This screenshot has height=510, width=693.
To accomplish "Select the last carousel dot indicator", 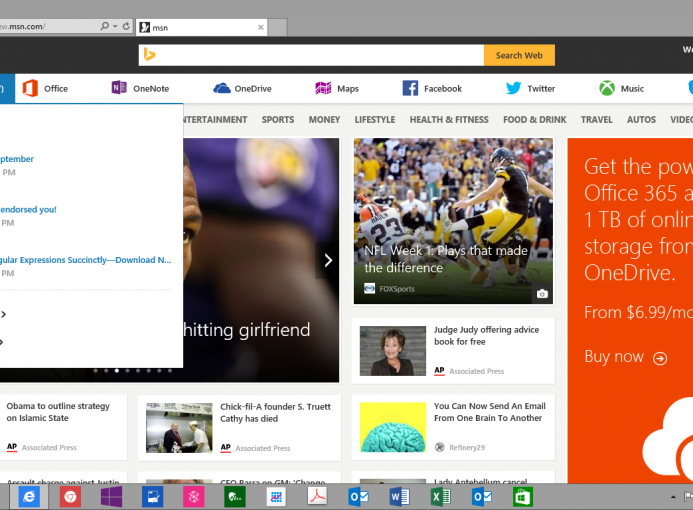I will point(170,371).
